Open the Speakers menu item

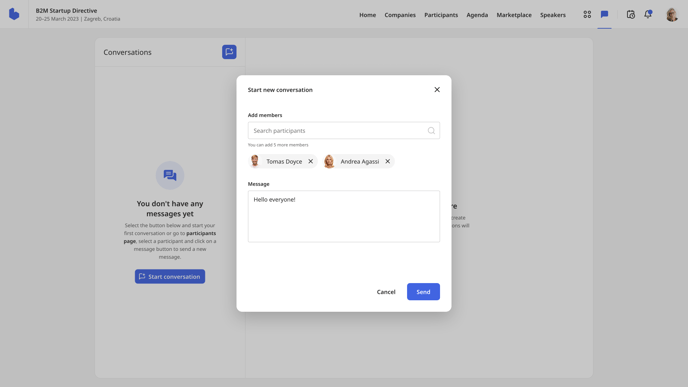point(553,15)
